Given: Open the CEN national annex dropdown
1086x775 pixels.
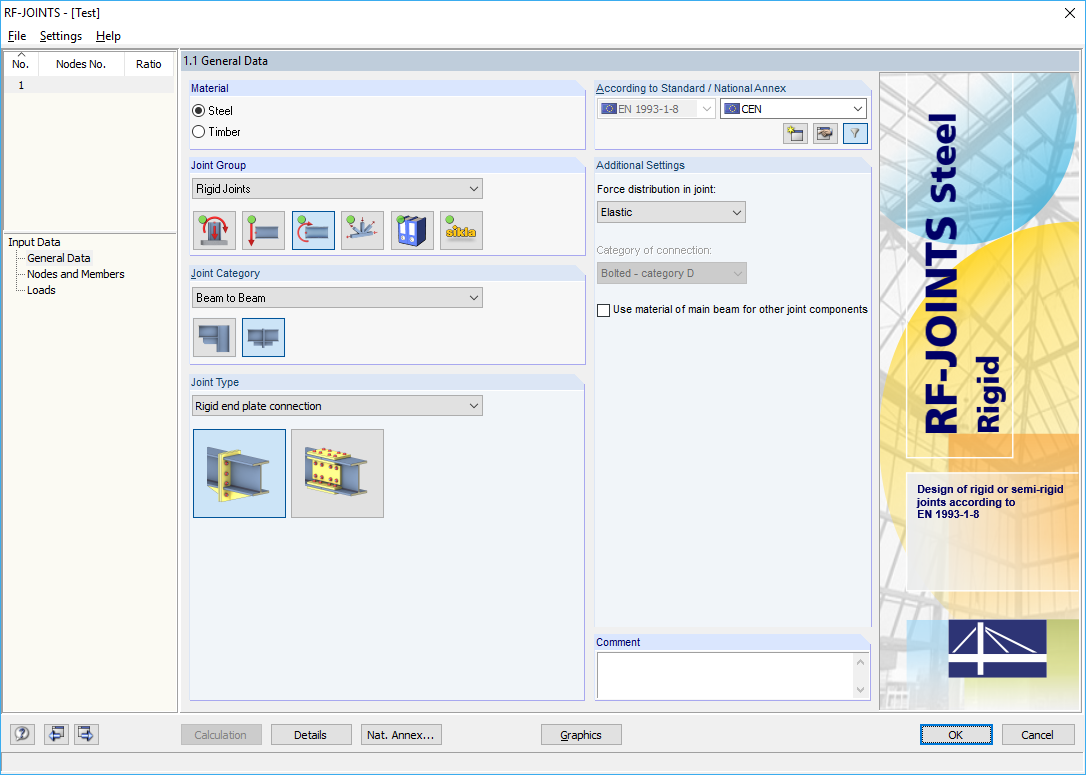Looking at the screenshot, I should click(794, 109).
